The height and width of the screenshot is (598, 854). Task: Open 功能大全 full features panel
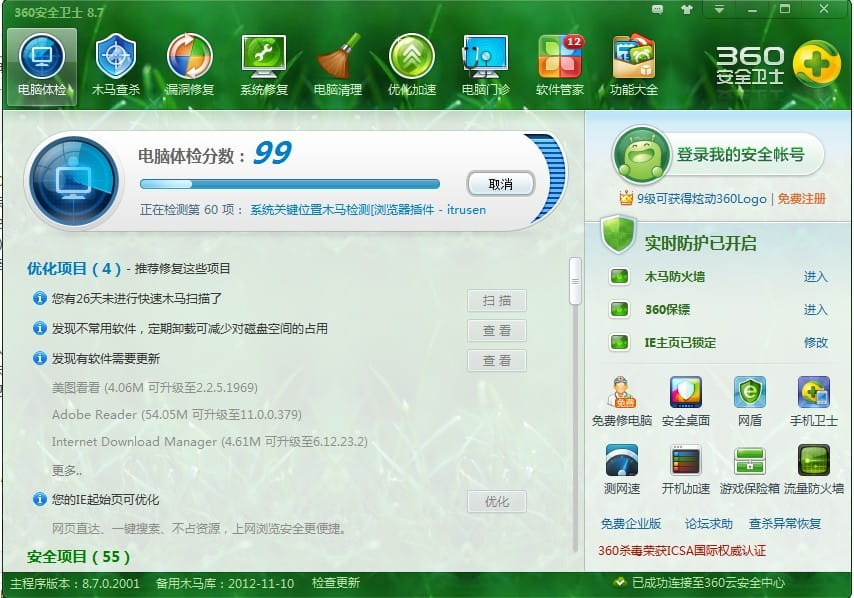pyautogui.click(x=633, y=60)
